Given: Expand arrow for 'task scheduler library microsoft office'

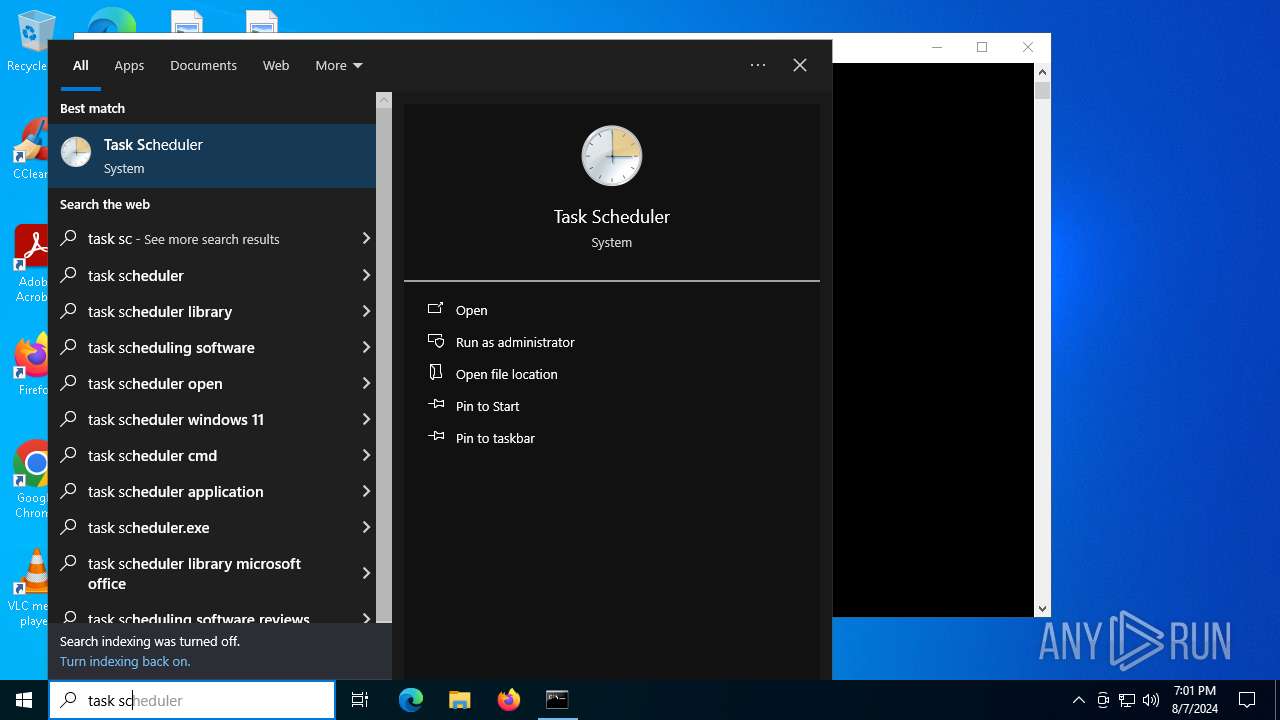Looking at the screenshot, I should [366, 573].
